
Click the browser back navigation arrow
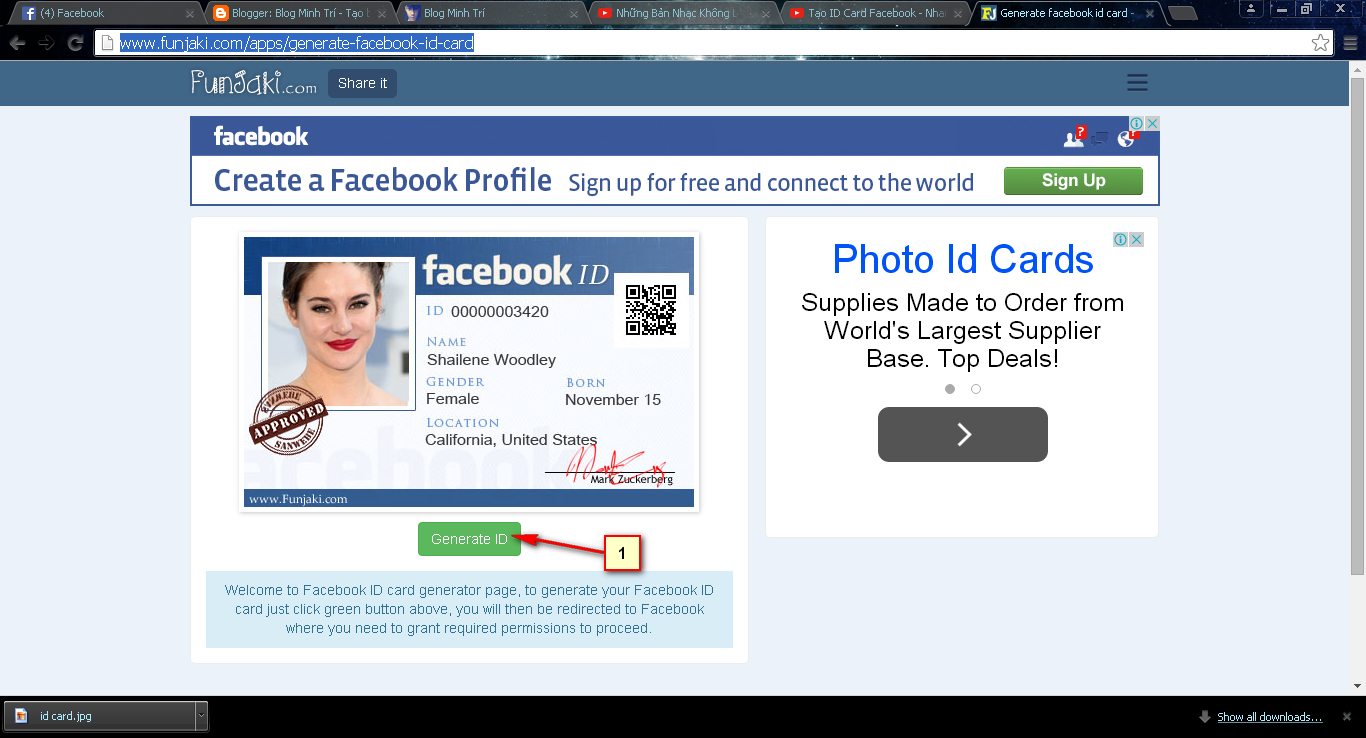pyautogui.click(x=16, y=42)
